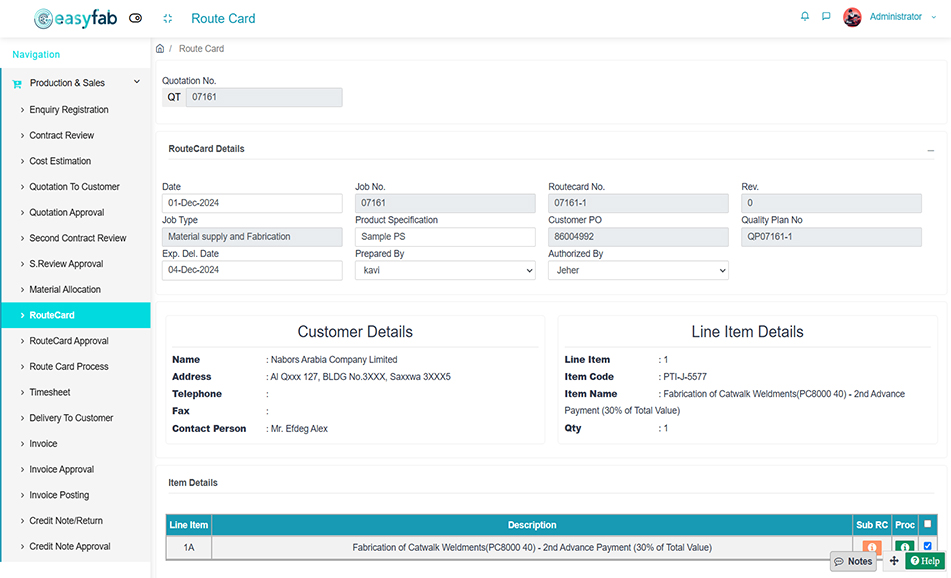Uncheck the line item 1A checkbox
951x578 pixels.
tap(927, 546)
